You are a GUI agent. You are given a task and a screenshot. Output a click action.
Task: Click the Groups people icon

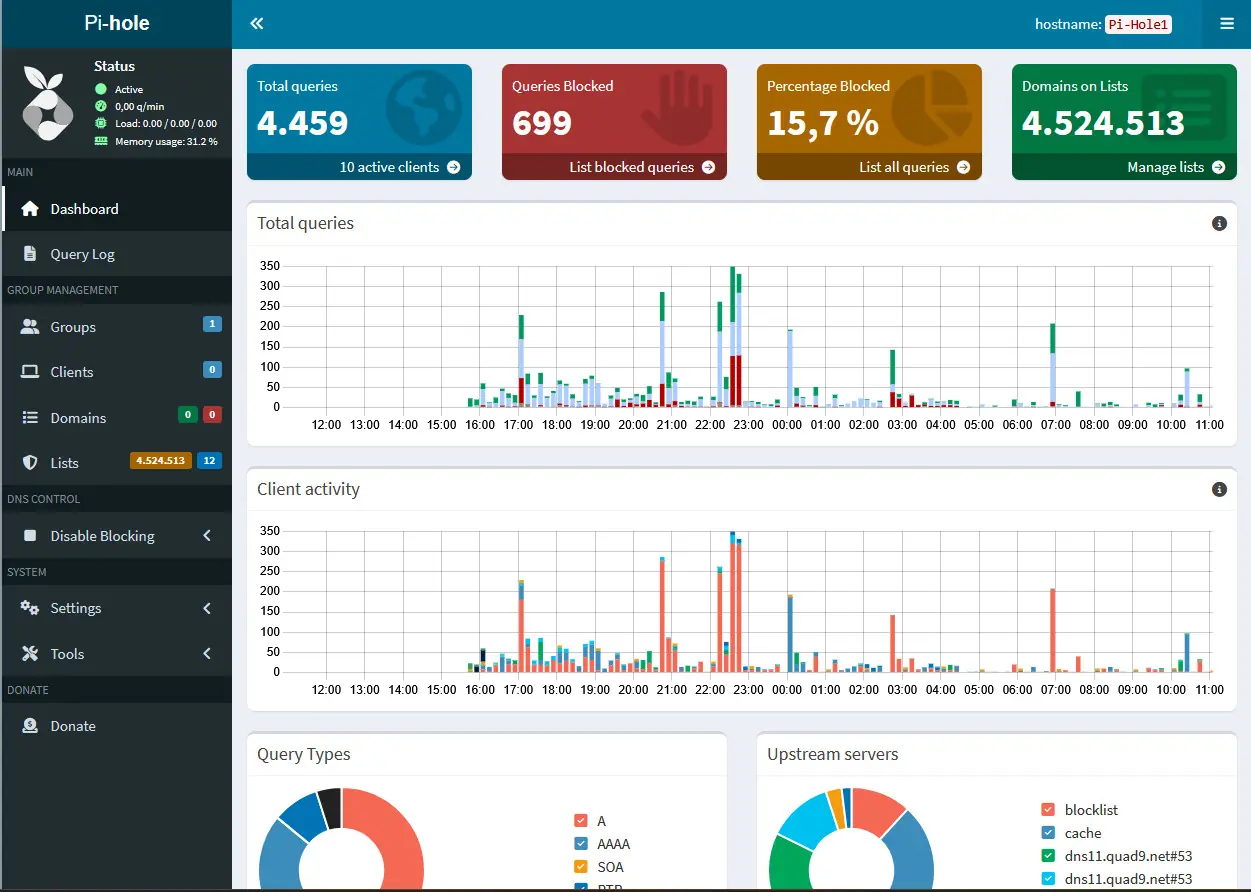[30, 327]
